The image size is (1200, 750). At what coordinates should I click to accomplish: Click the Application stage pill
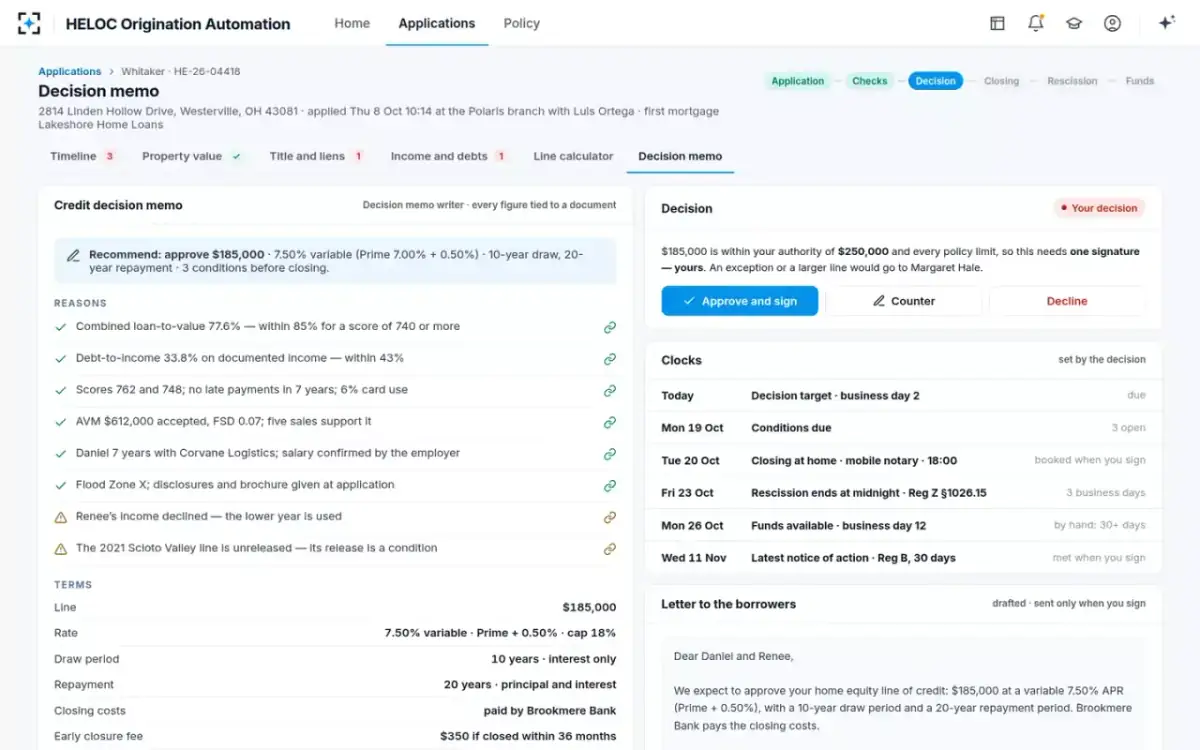point(798,81)
